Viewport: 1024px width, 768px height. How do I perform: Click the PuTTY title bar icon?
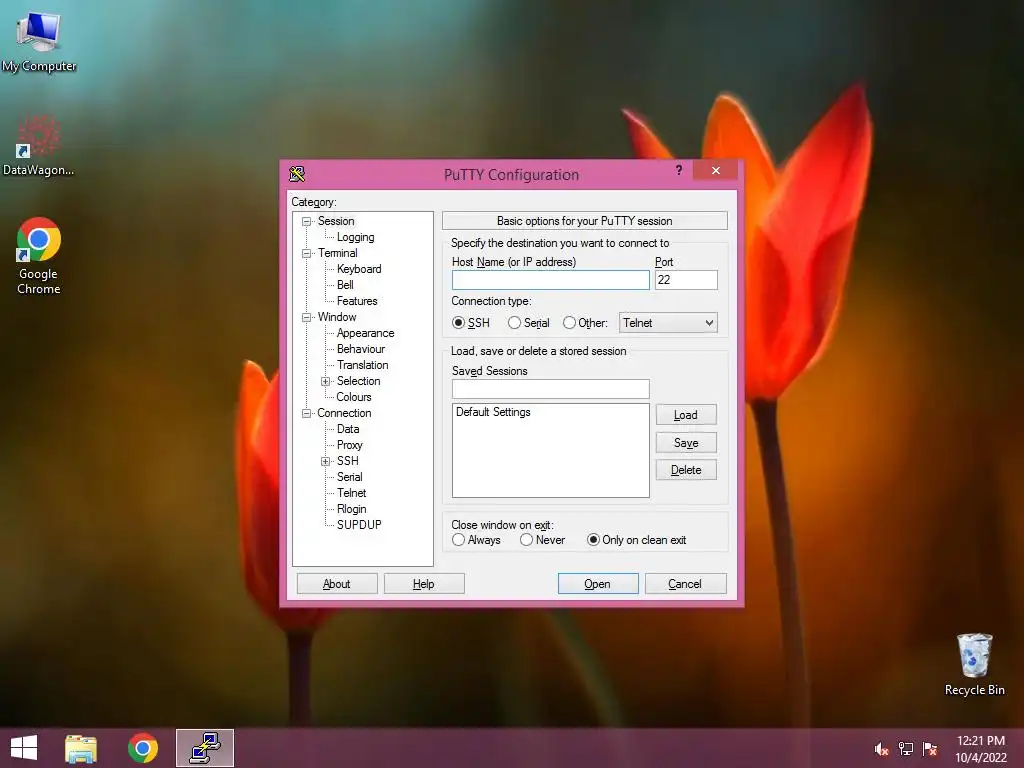[297, 174]
